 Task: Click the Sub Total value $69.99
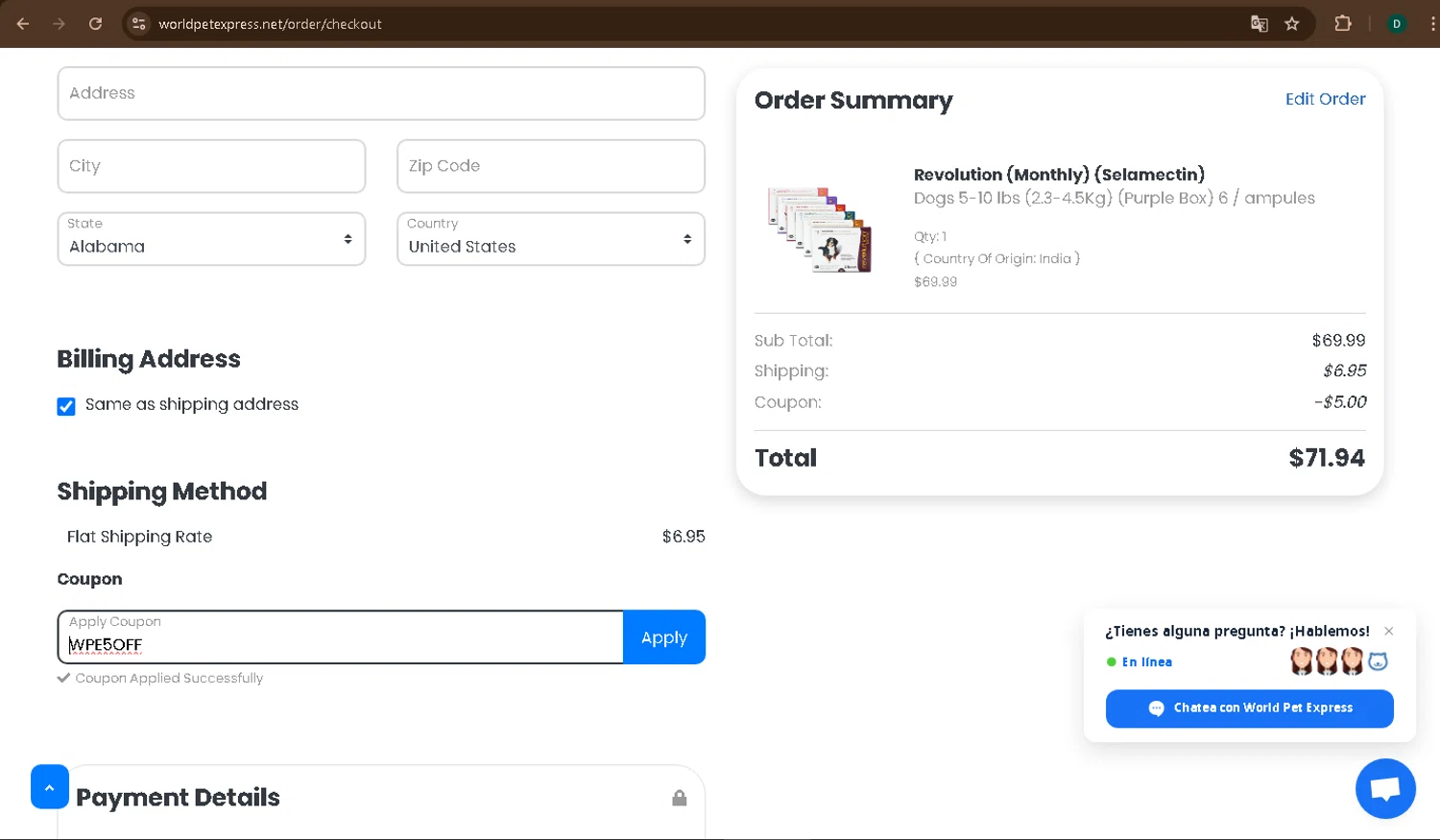(x=1338, y=341)
